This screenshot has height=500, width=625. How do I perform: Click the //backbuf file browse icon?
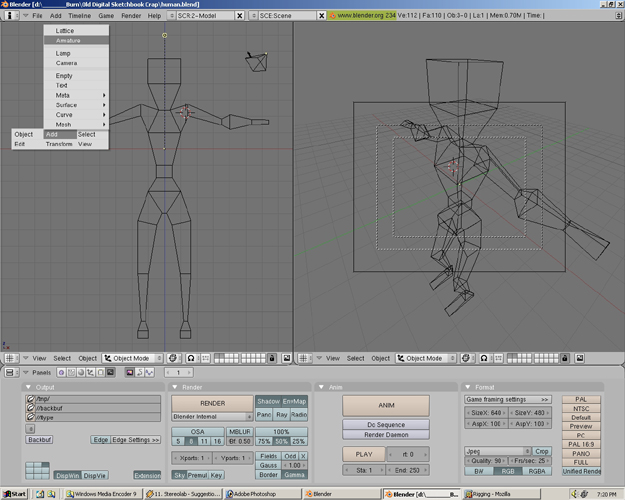[x=30, y=408]
